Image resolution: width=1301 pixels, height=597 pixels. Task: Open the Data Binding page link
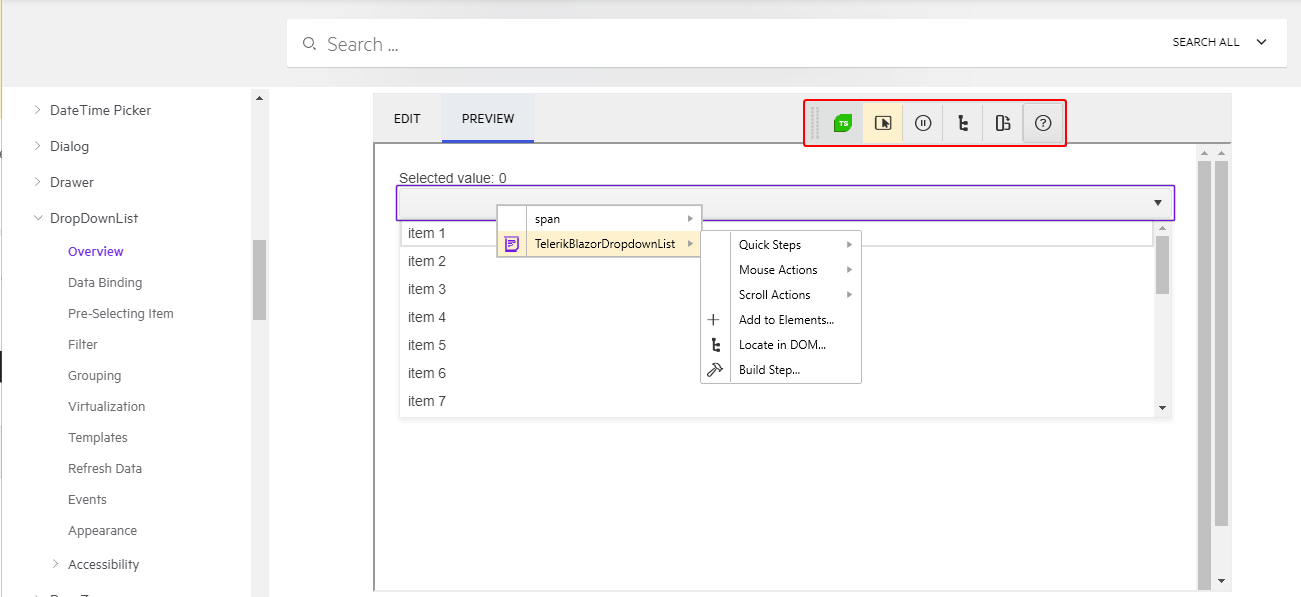[105, 282]
